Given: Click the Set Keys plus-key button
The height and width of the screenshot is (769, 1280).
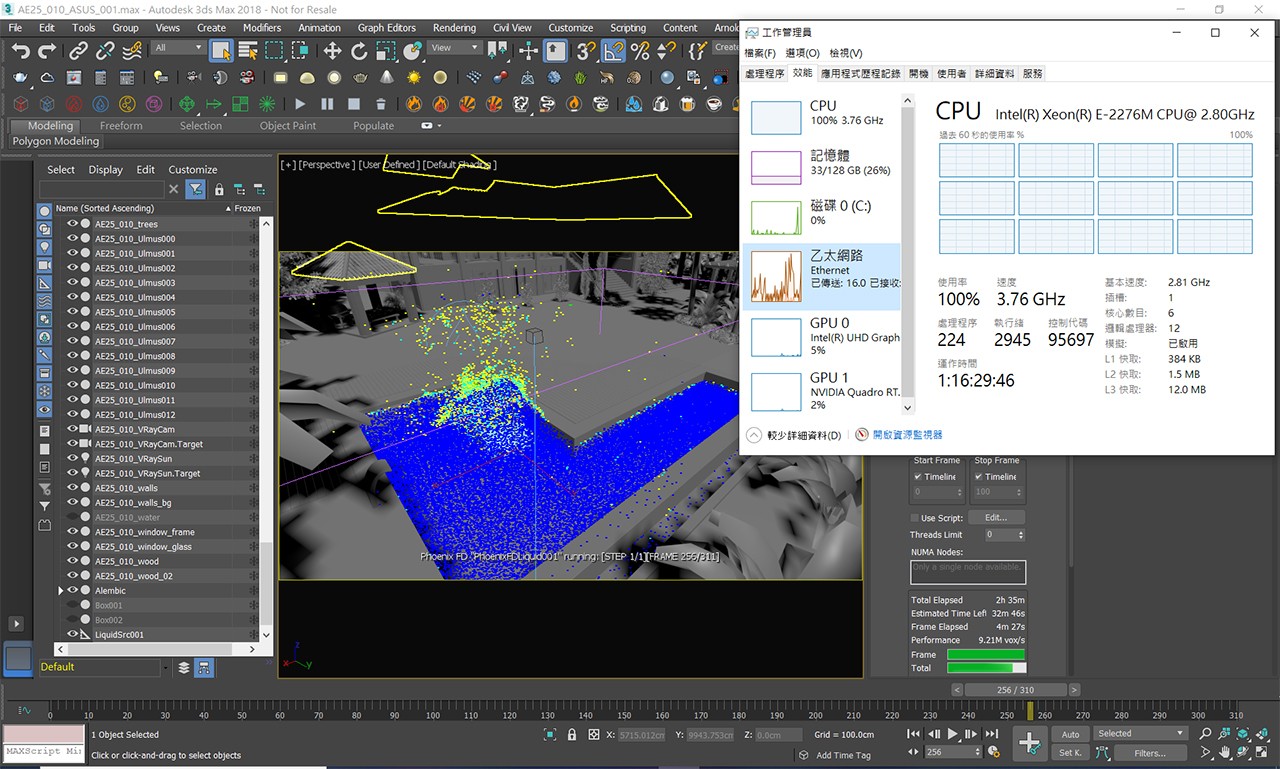Looking at the screenshot, I should 1029,742.
